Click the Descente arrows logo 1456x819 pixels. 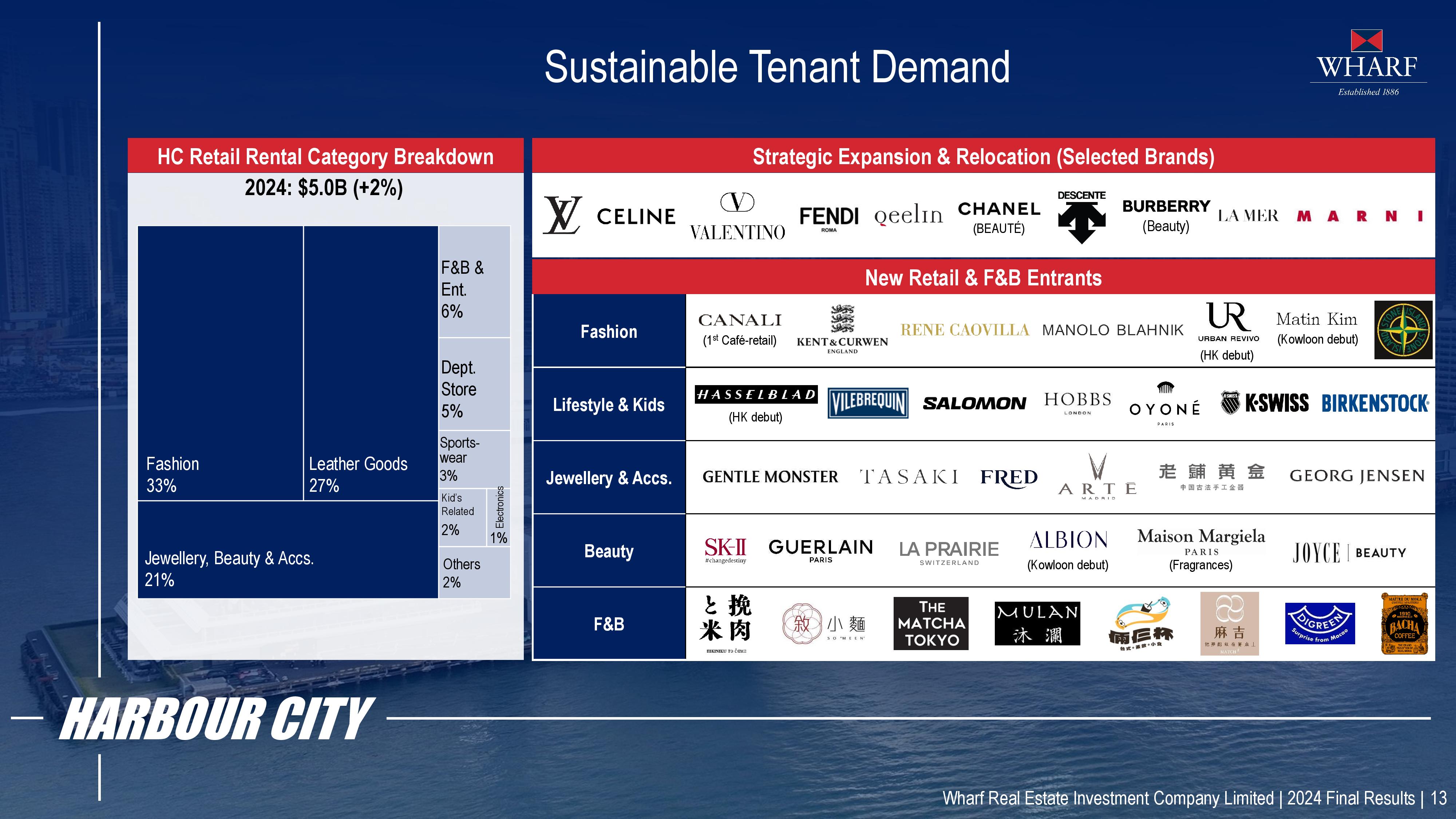[1082, 217]
